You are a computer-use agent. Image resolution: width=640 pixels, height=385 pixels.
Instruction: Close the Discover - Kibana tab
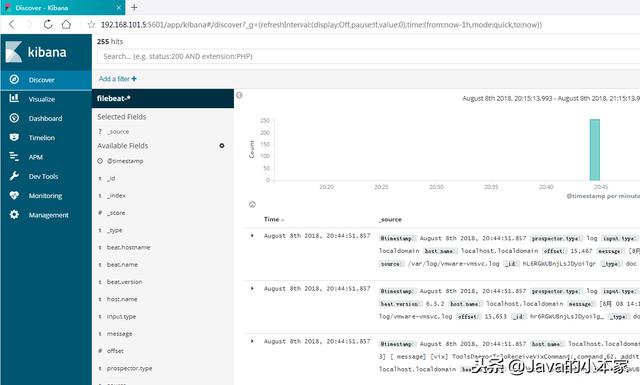119,8
